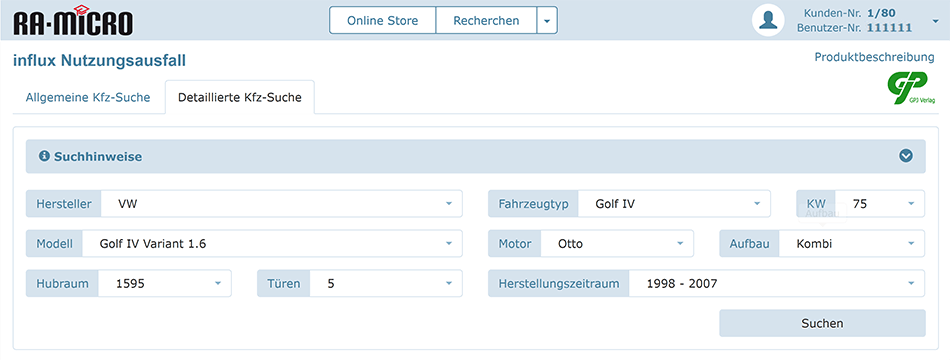The height and width of the screenshot is (360, 950).
Task: Click the Suchhinweise header text
Action: click(98, 157)
